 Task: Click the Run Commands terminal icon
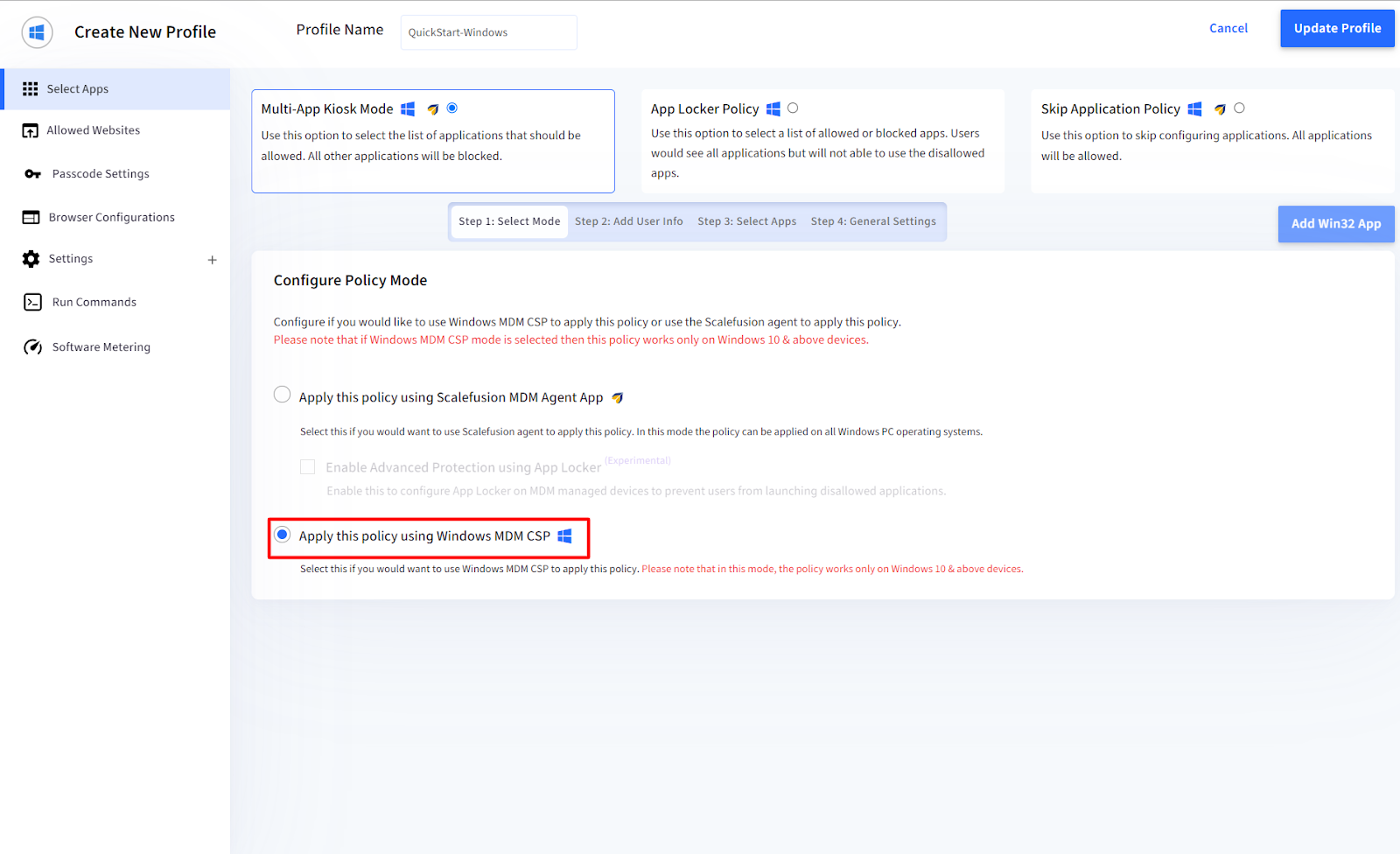click(32, 302)
